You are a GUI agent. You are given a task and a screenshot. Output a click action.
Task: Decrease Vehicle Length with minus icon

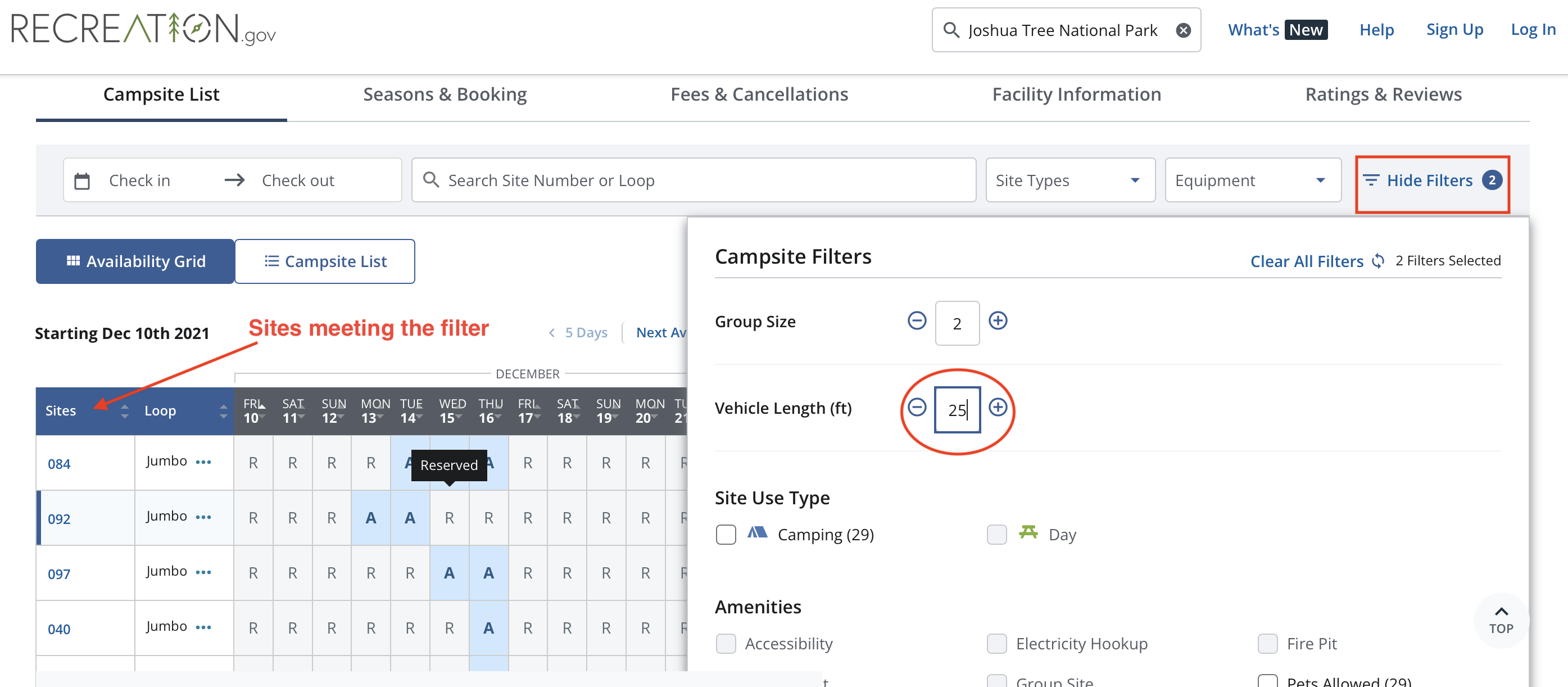click(x=917, y=408)
